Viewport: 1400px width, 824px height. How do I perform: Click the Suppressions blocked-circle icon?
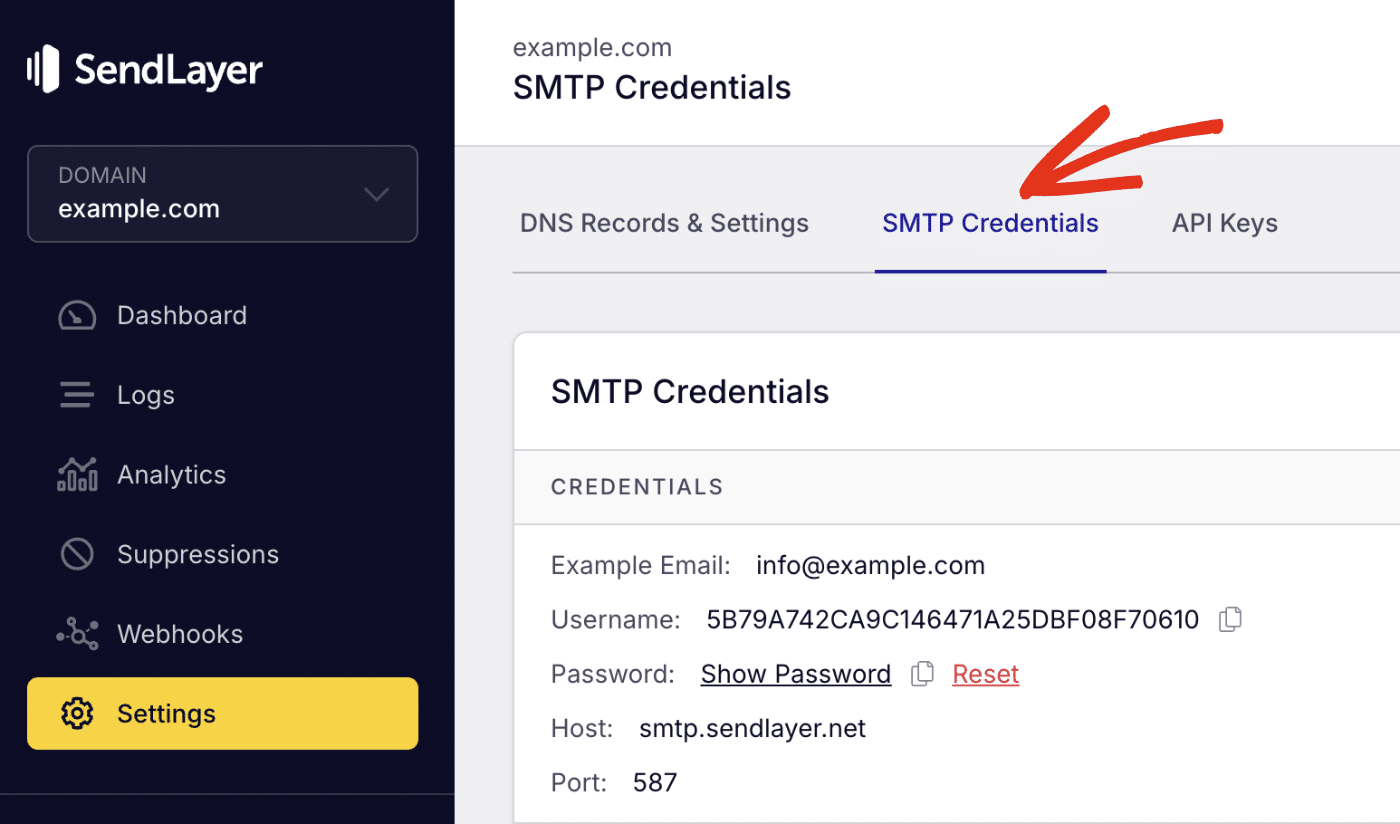click(x=77, y=554)
